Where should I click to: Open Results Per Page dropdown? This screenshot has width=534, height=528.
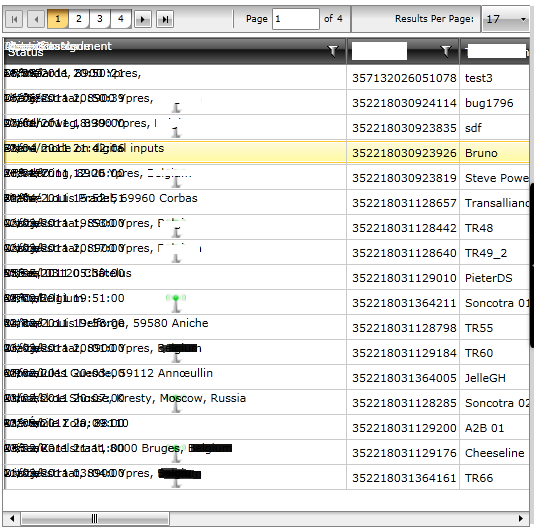(x=505, y=19)
